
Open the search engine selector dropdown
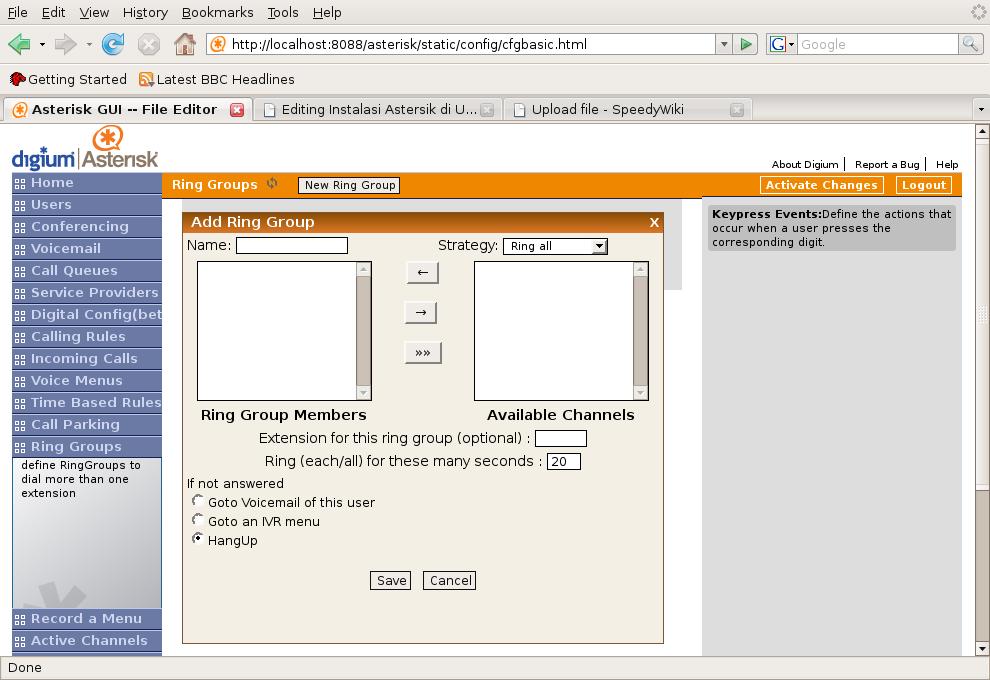tap(782, 44)
